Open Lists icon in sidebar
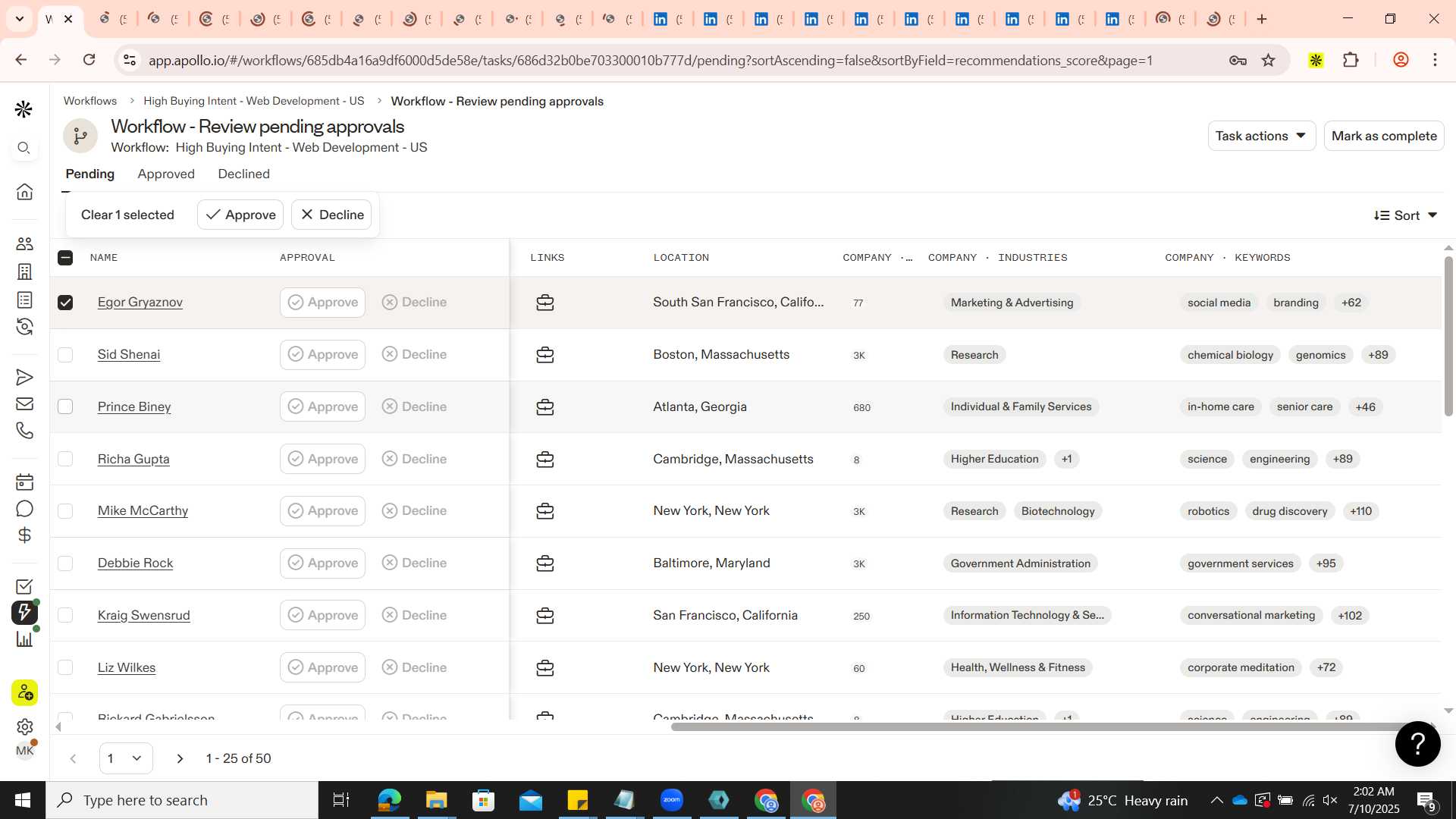1456x819 pixels. 24,300
